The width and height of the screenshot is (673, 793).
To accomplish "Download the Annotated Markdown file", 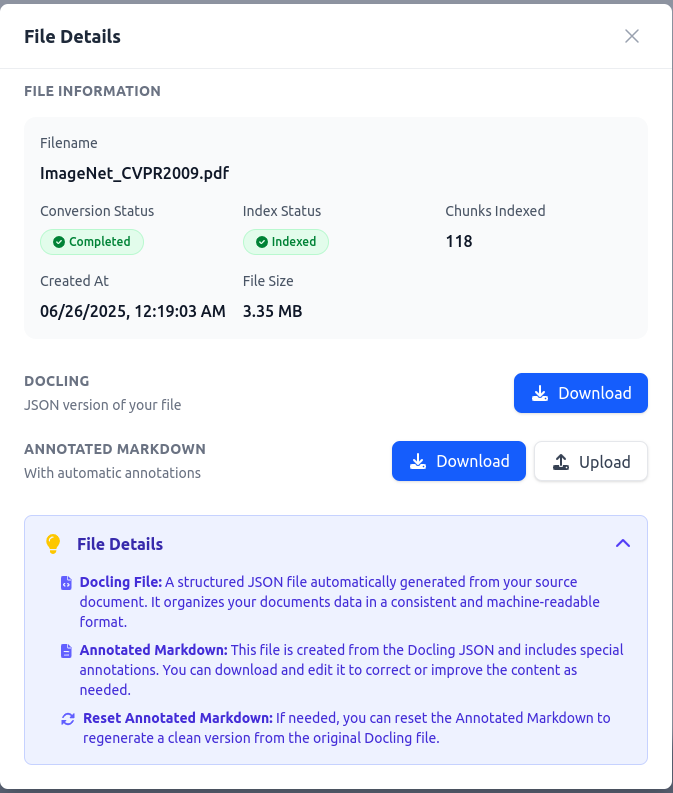I will pyautogui.click(x=459, y=461).
